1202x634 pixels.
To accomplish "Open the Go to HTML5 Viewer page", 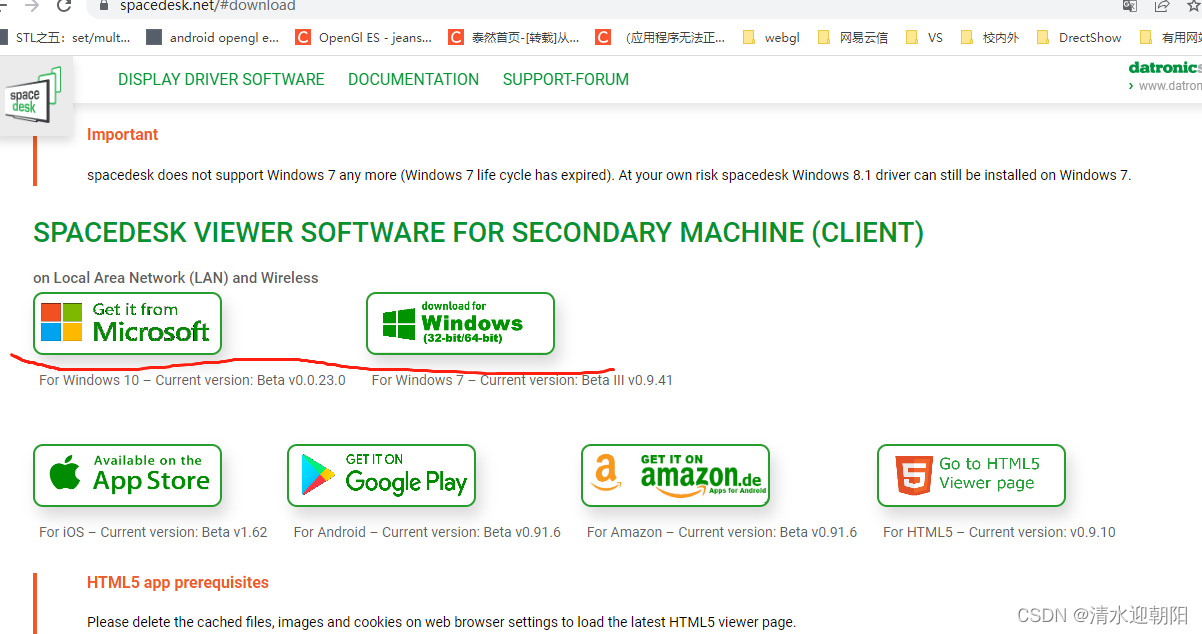I will tap(971, 475).
